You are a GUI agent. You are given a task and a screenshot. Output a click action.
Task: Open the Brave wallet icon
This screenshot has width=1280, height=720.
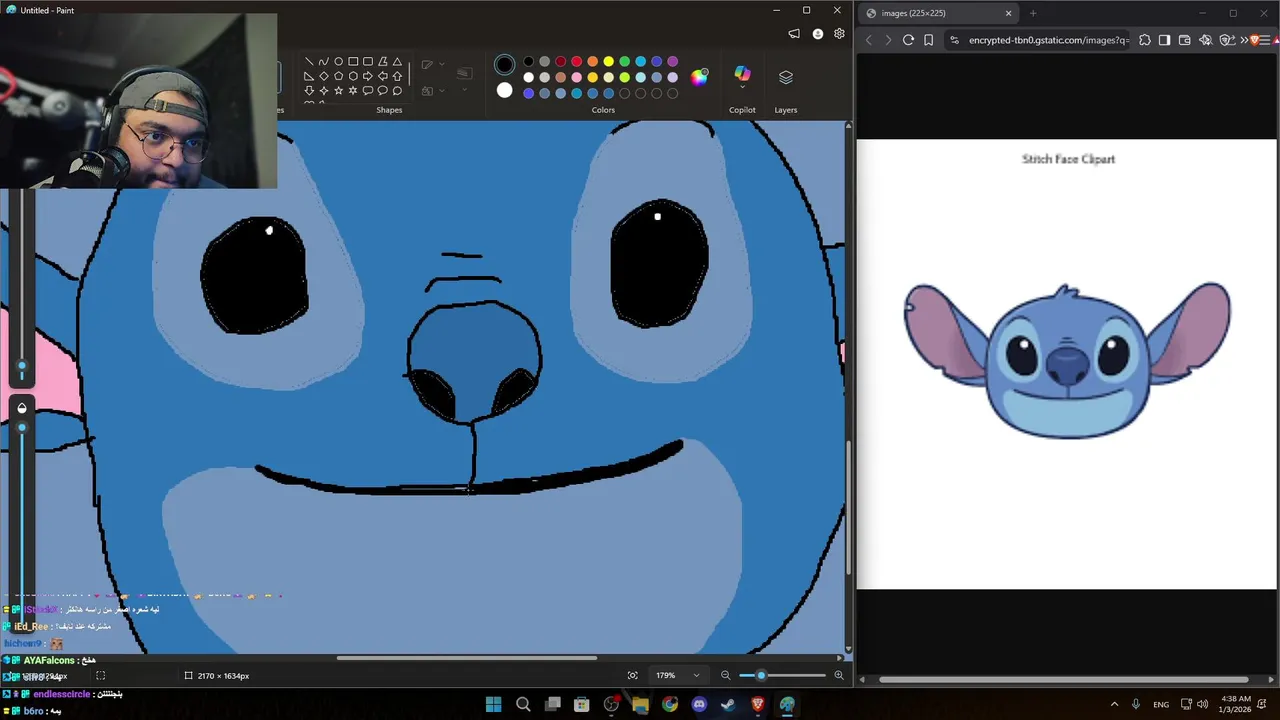(1184, 40)
